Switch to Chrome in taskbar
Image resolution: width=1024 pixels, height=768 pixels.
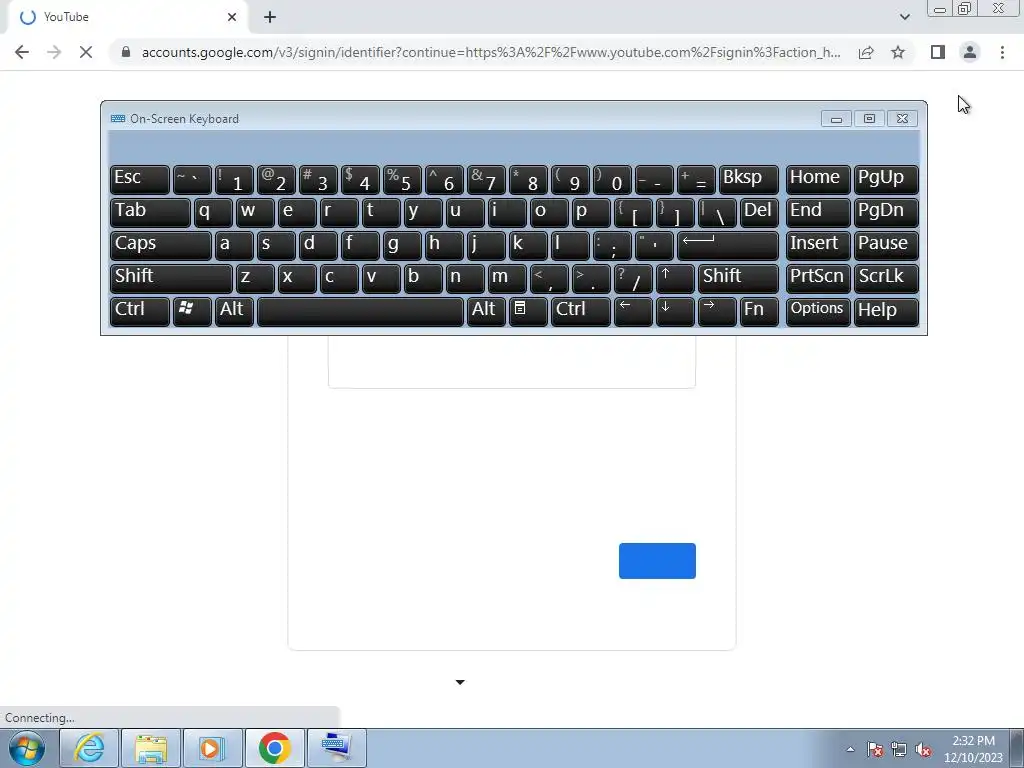274,748
